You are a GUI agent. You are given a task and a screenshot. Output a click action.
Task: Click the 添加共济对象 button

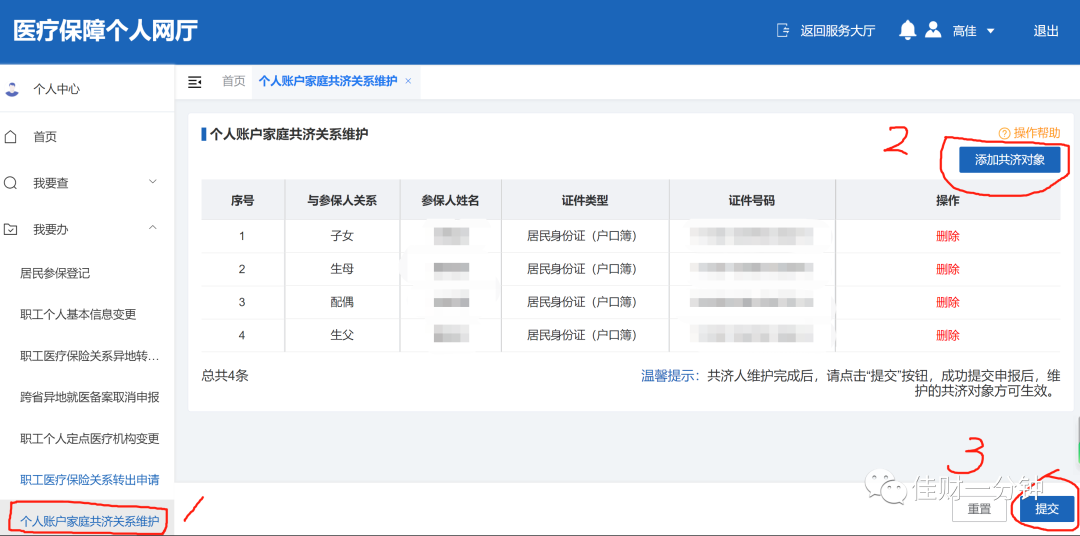(x=1010, y=161)
